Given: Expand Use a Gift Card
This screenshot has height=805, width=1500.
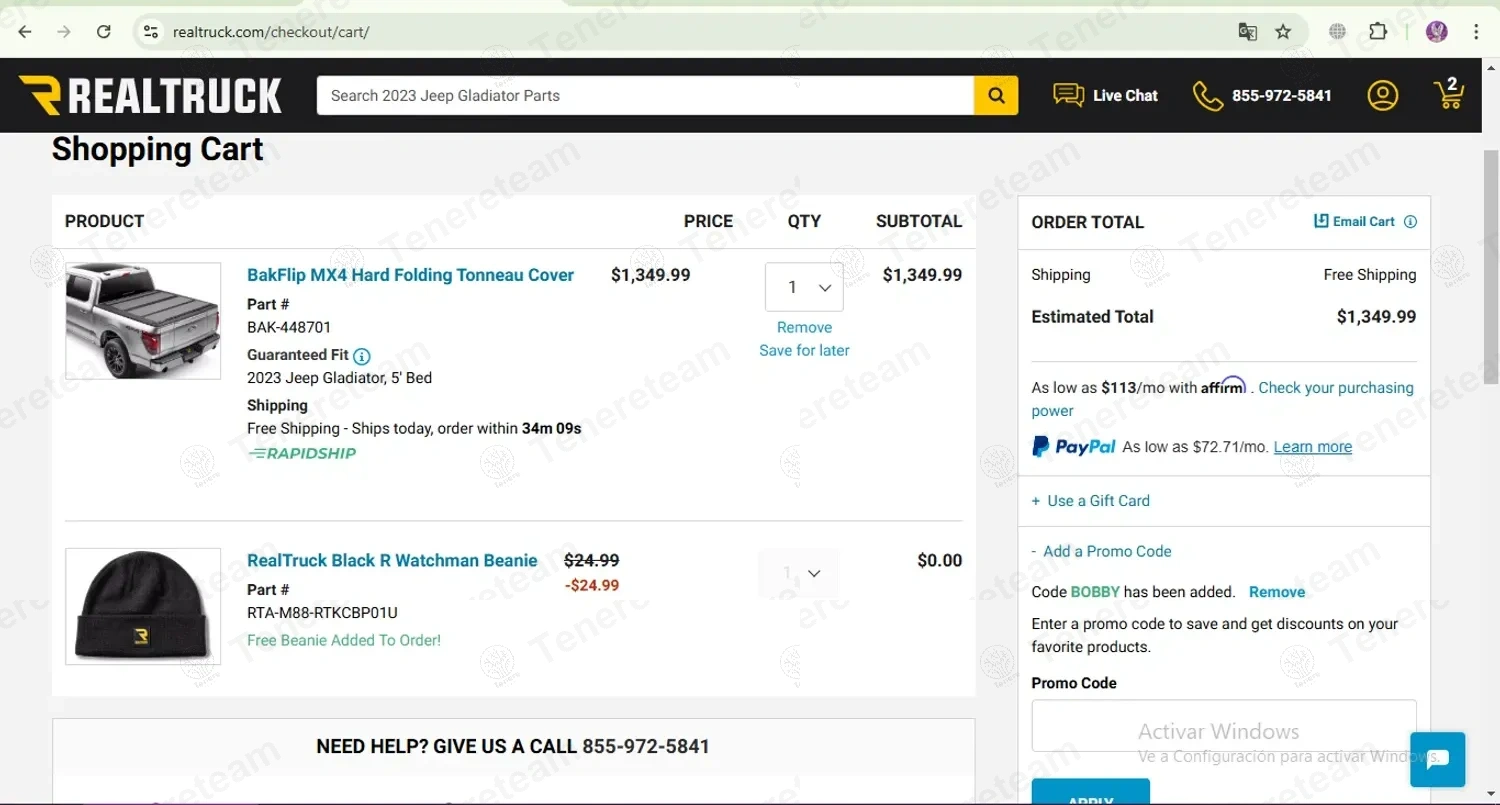Looking at the screenshot, I should pyautogui.click(x=1091, y=501).
